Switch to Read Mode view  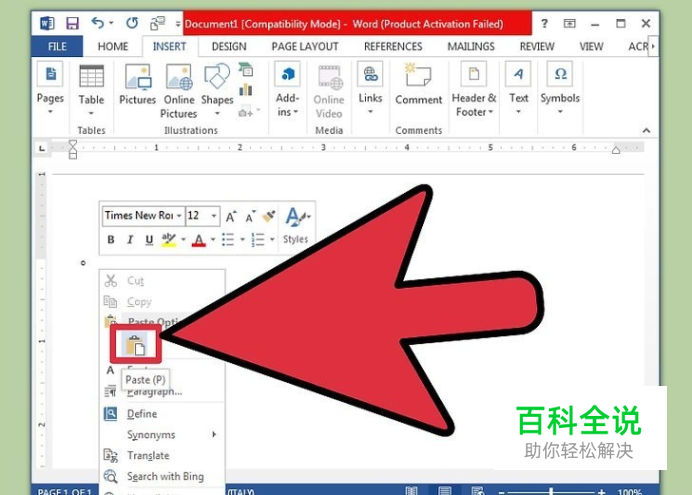[411, 491]
